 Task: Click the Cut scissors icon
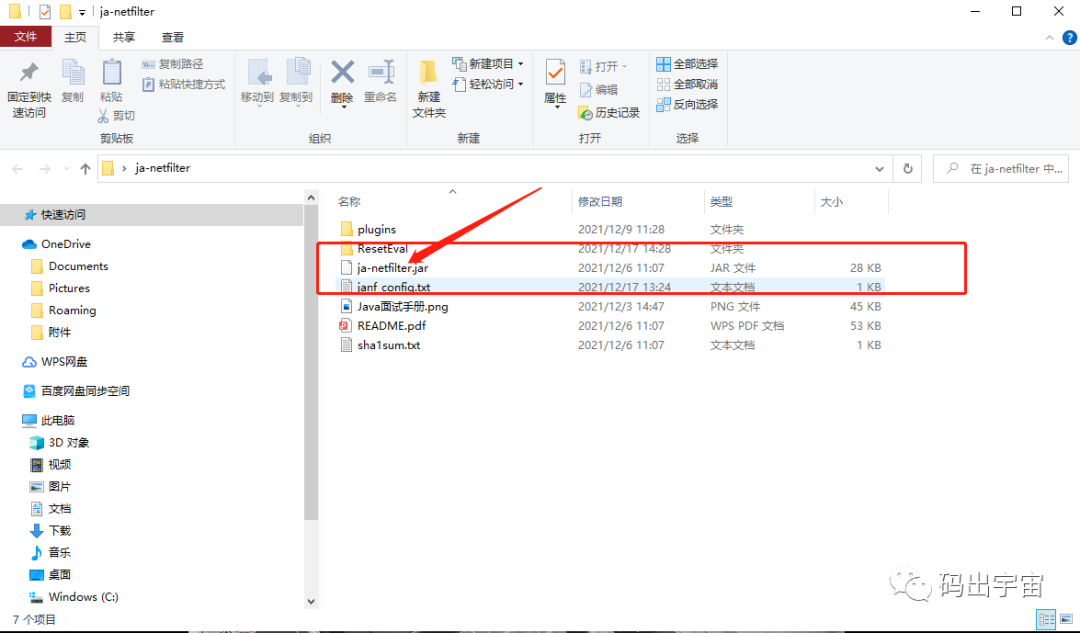pyautogui.click(x=103, y=115)
